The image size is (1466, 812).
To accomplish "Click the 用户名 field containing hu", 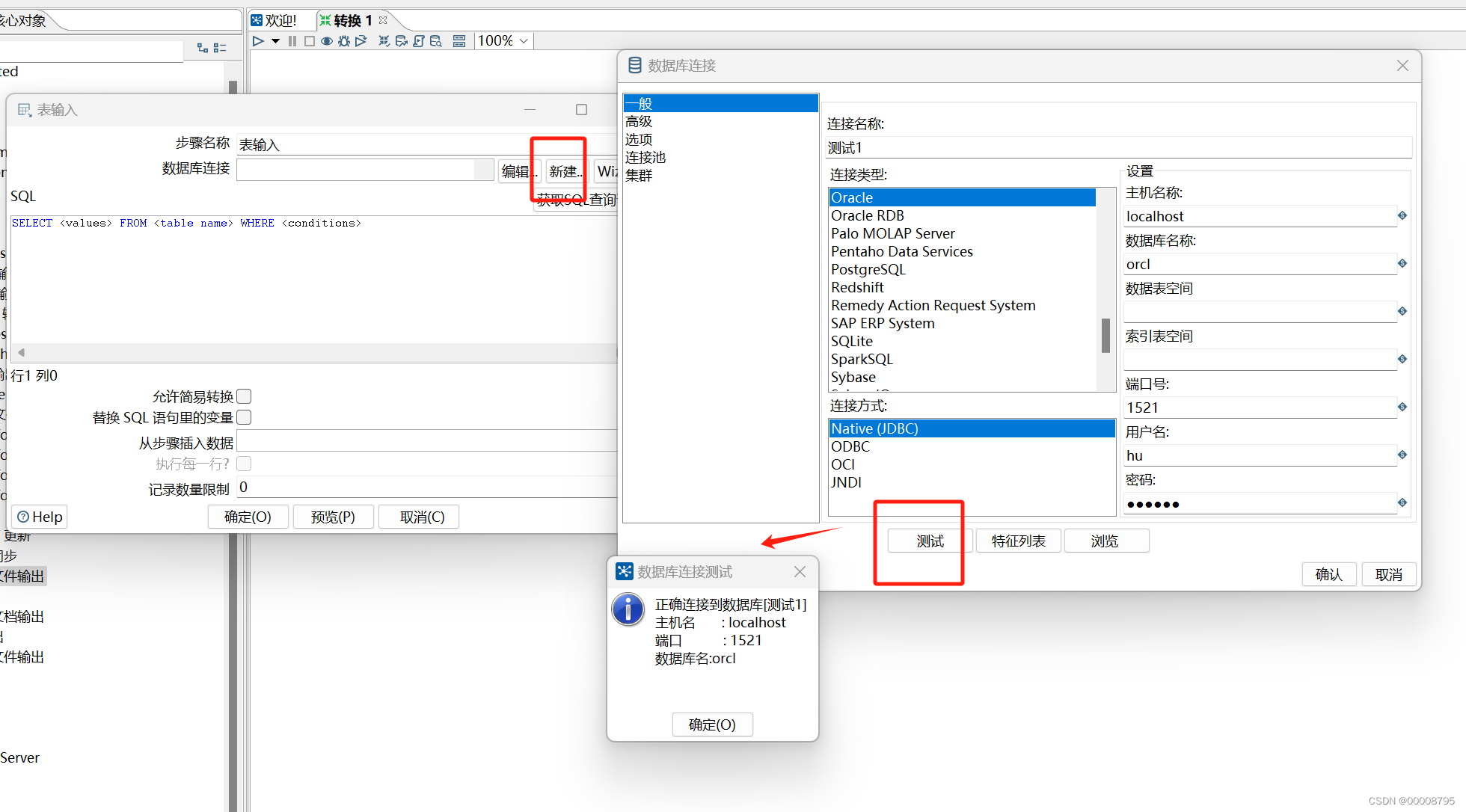I will (x=1260, y=455).
